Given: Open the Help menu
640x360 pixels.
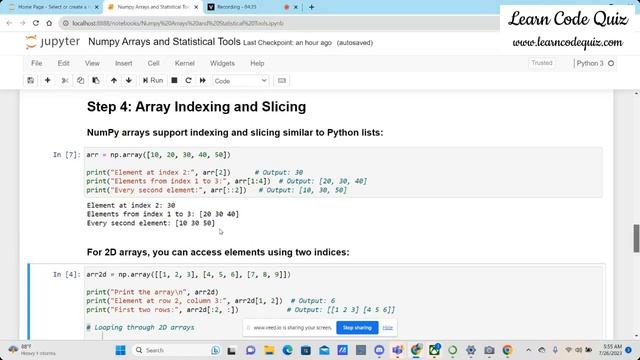Looking at the screenshot, I should pyautogui.click(x=257, y=63).
